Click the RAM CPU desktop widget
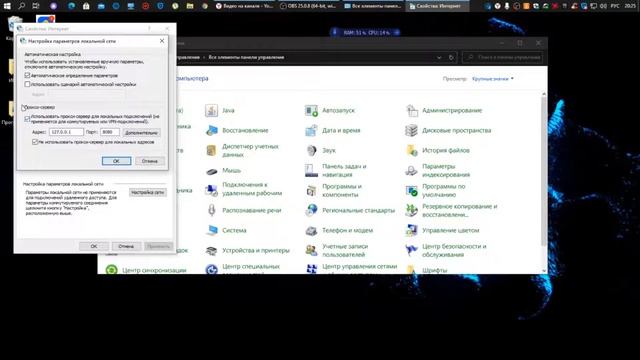 [x=365, y=32]
